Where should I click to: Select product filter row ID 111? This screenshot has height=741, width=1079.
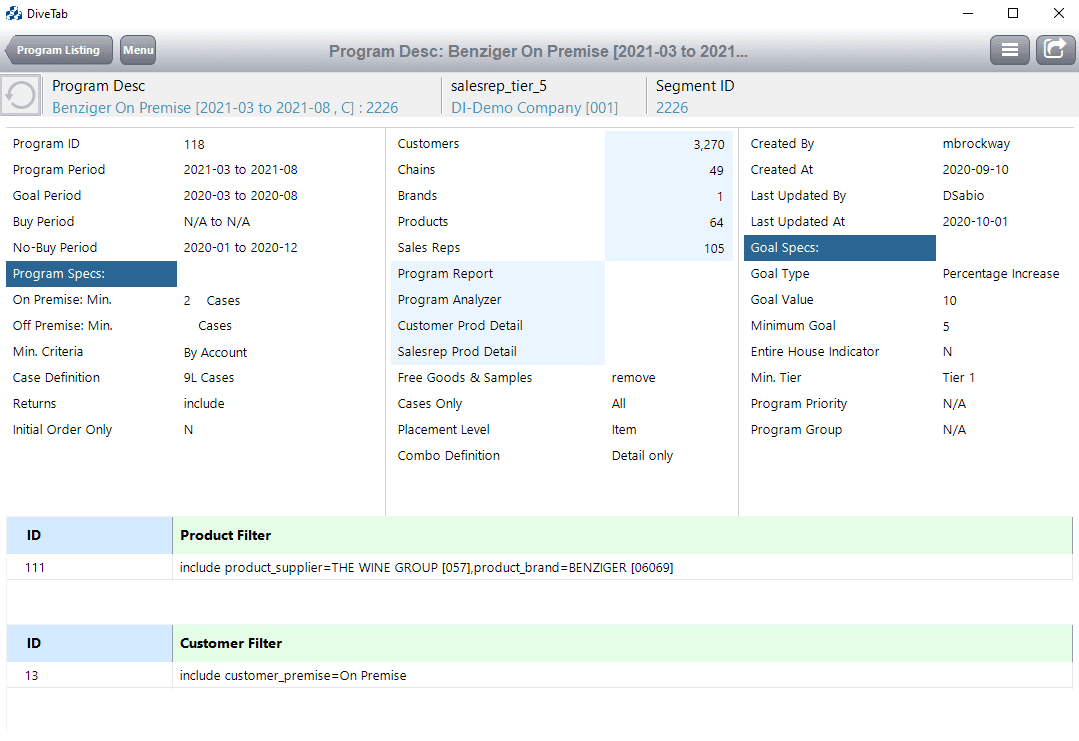[34, 568]
